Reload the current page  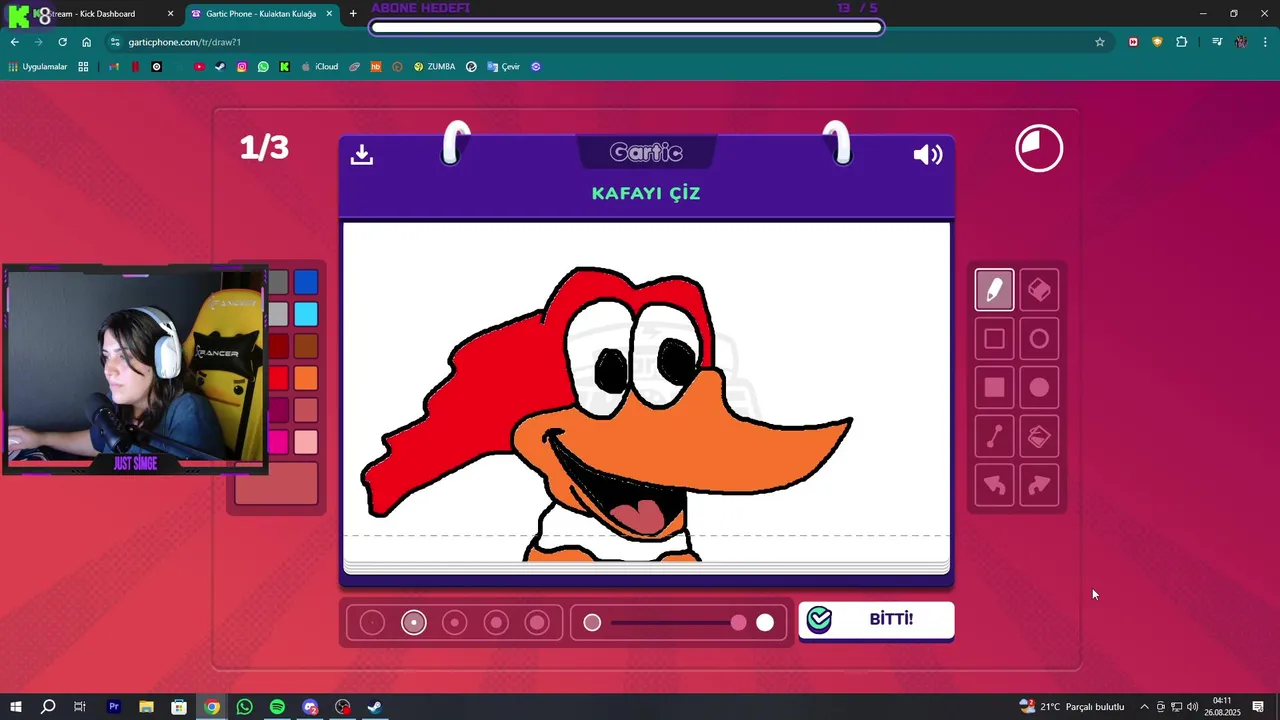(62, 42)
